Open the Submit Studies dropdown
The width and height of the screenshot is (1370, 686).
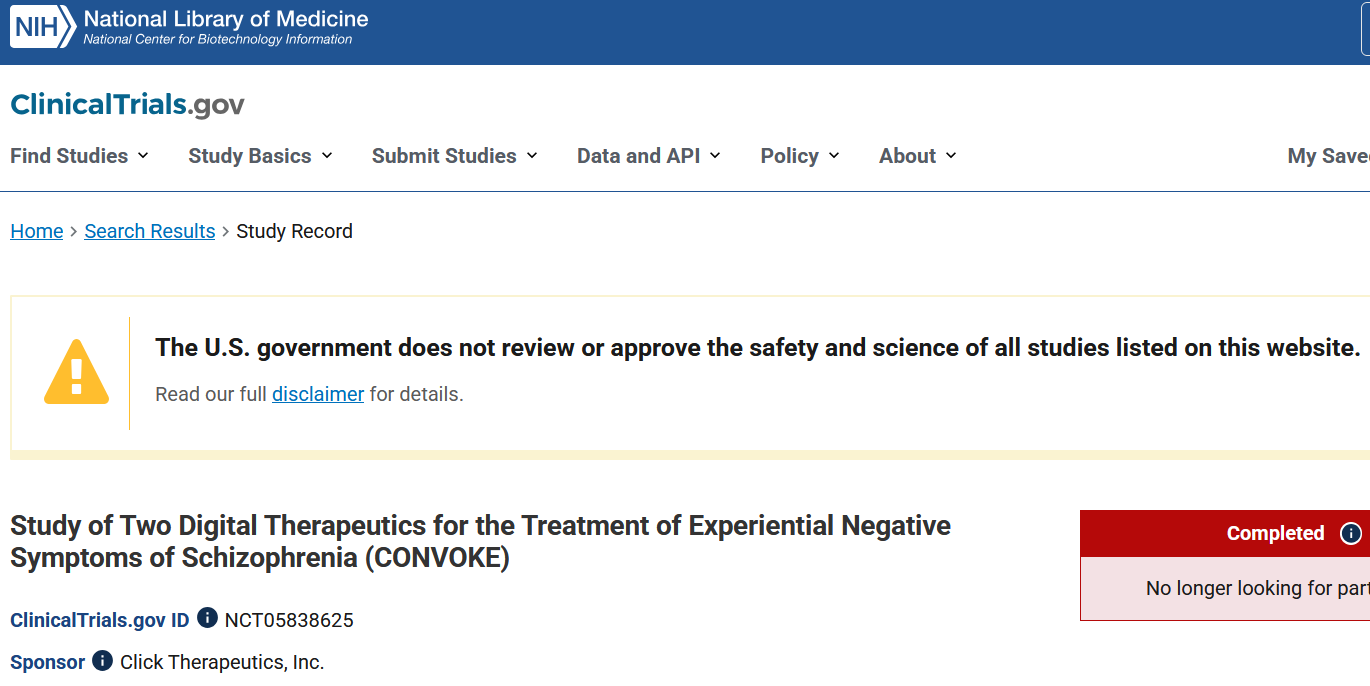click(455, 156)
